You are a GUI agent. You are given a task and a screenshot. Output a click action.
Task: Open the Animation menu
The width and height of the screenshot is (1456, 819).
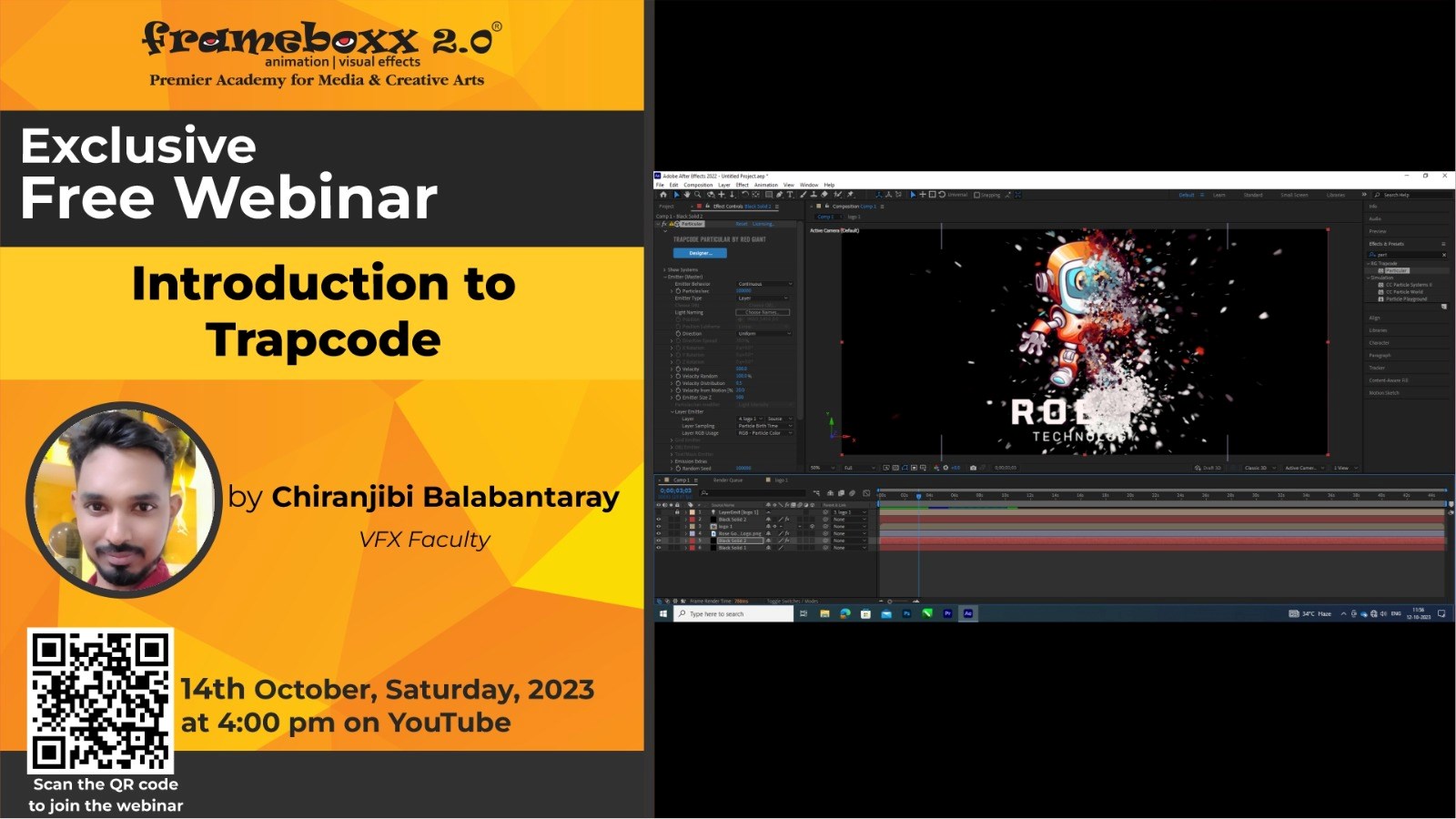click(x=765, y=185)
